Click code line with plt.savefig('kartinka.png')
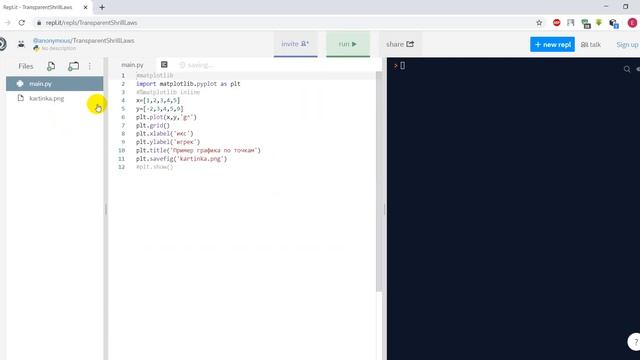 pos(181,159)
